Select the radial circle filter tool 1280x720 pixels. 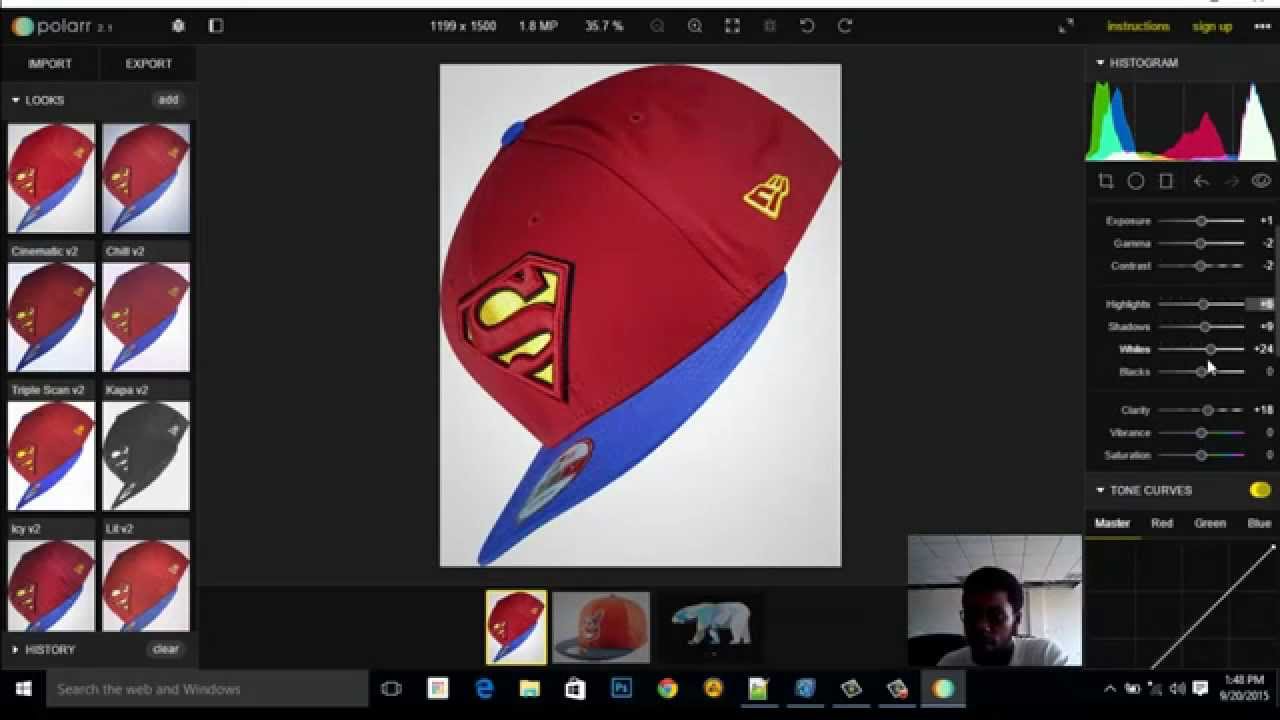pos(1136,181)
